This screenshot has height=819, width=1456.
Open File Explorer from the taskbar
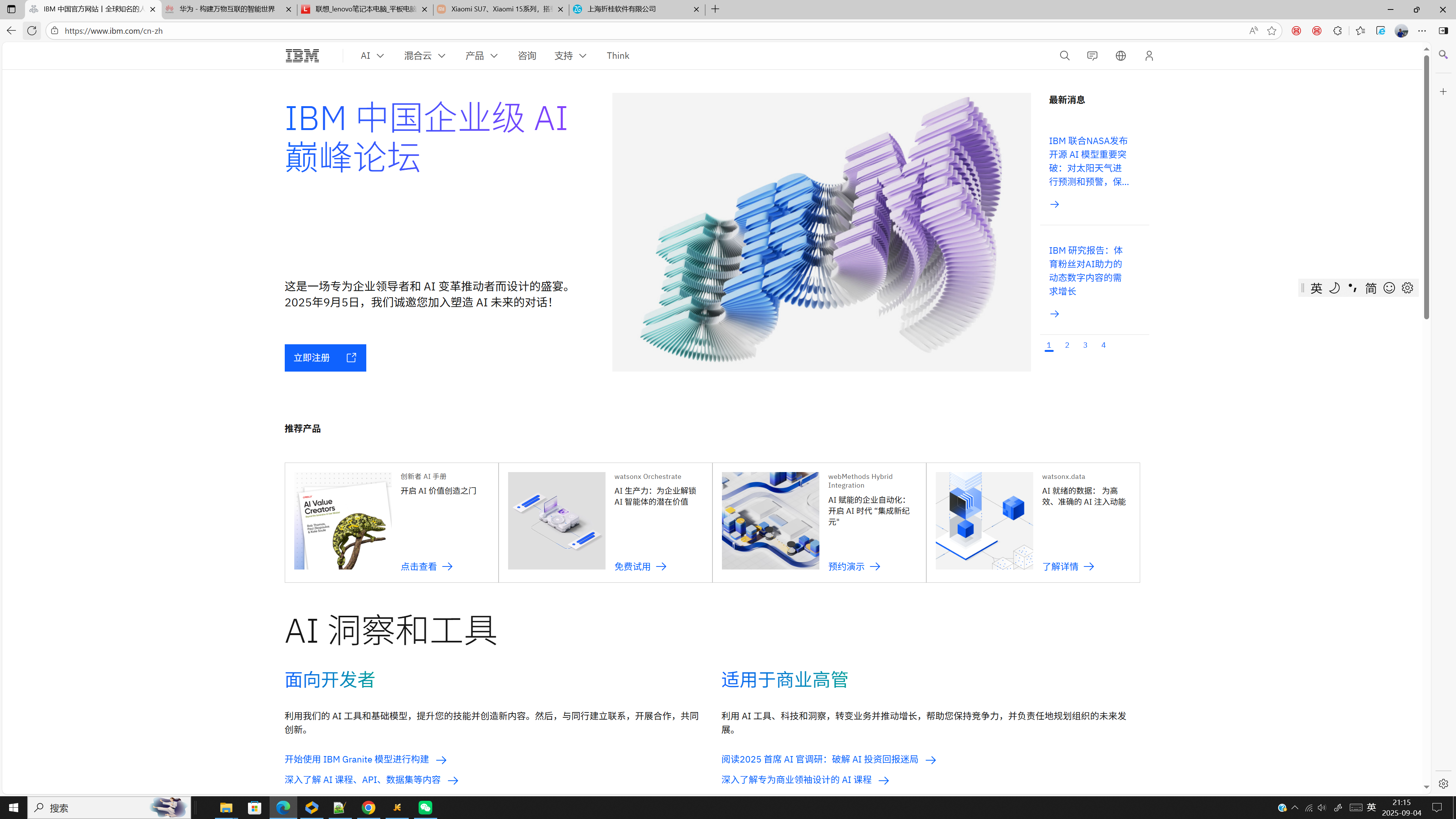point(226,808)
